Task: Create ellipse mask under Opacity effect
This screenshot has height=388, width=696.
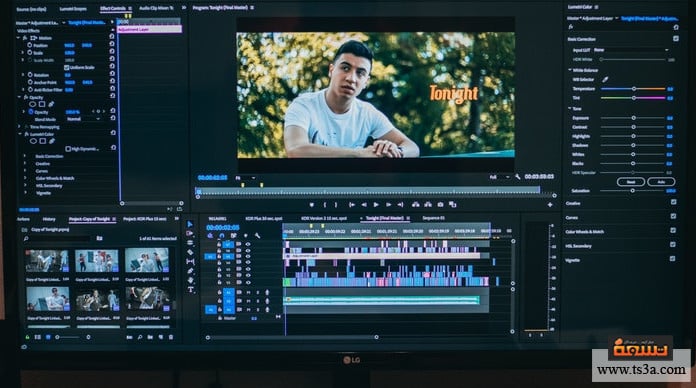Action: [x=32, y=104]
